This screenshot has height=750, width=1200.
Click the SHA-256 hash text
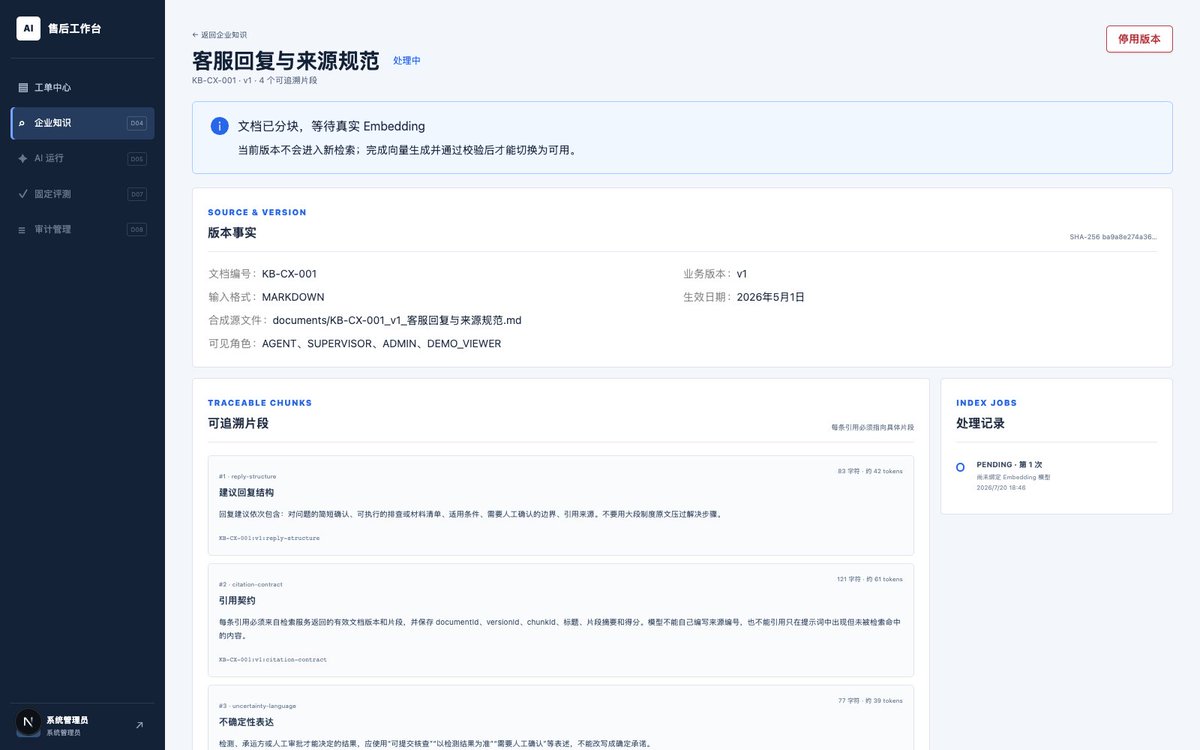(x=1113, y=237)
